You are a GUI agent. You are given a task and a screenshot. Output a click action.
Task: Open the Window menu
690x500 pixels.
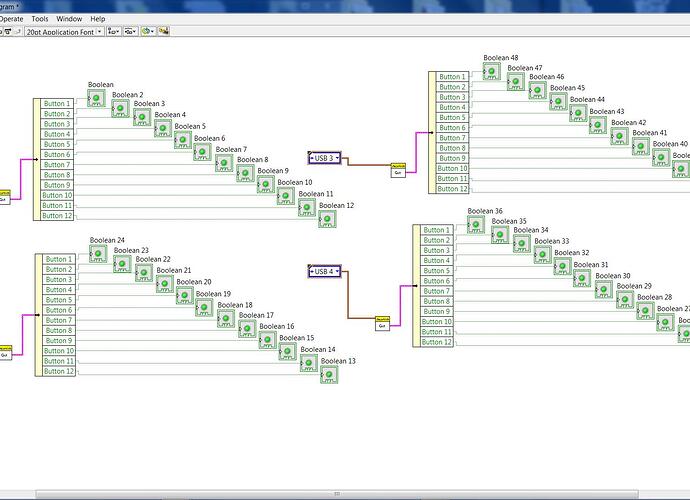point(69,19)
